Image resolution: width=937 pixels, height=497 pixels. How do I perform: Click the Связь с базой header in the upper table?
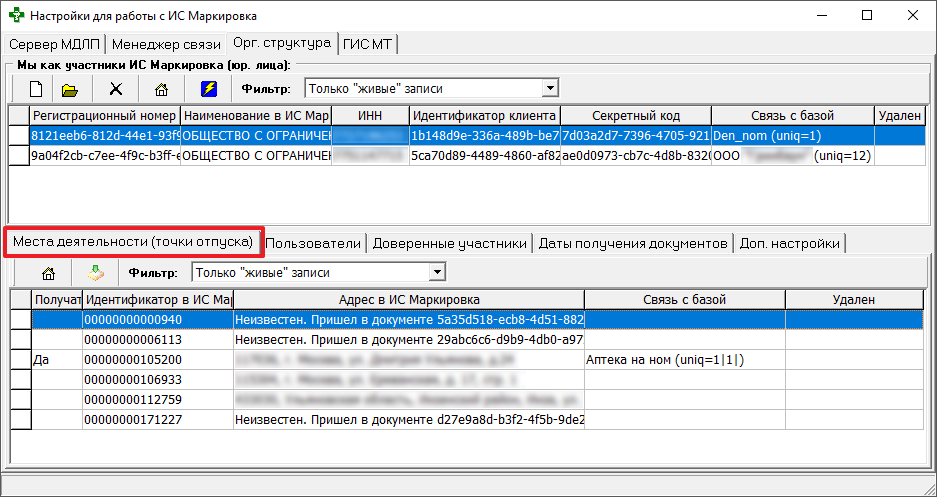[x=793, y=116]
